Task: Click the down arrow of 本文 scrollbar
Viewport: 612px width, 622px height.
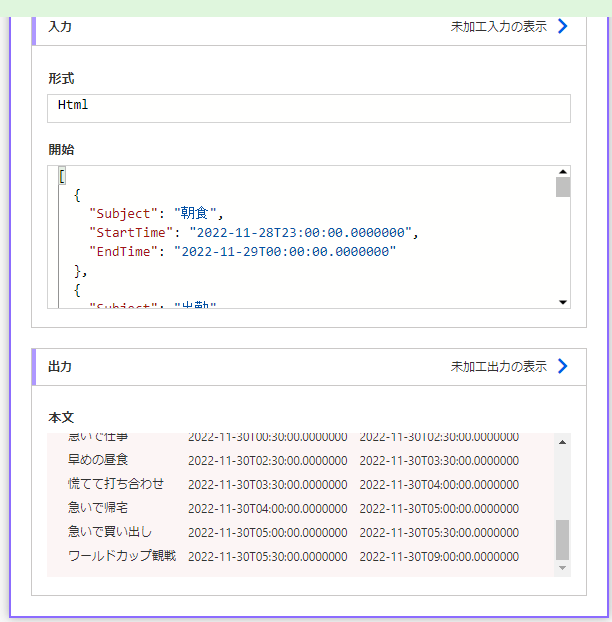Action: click(x=562, y=568)
